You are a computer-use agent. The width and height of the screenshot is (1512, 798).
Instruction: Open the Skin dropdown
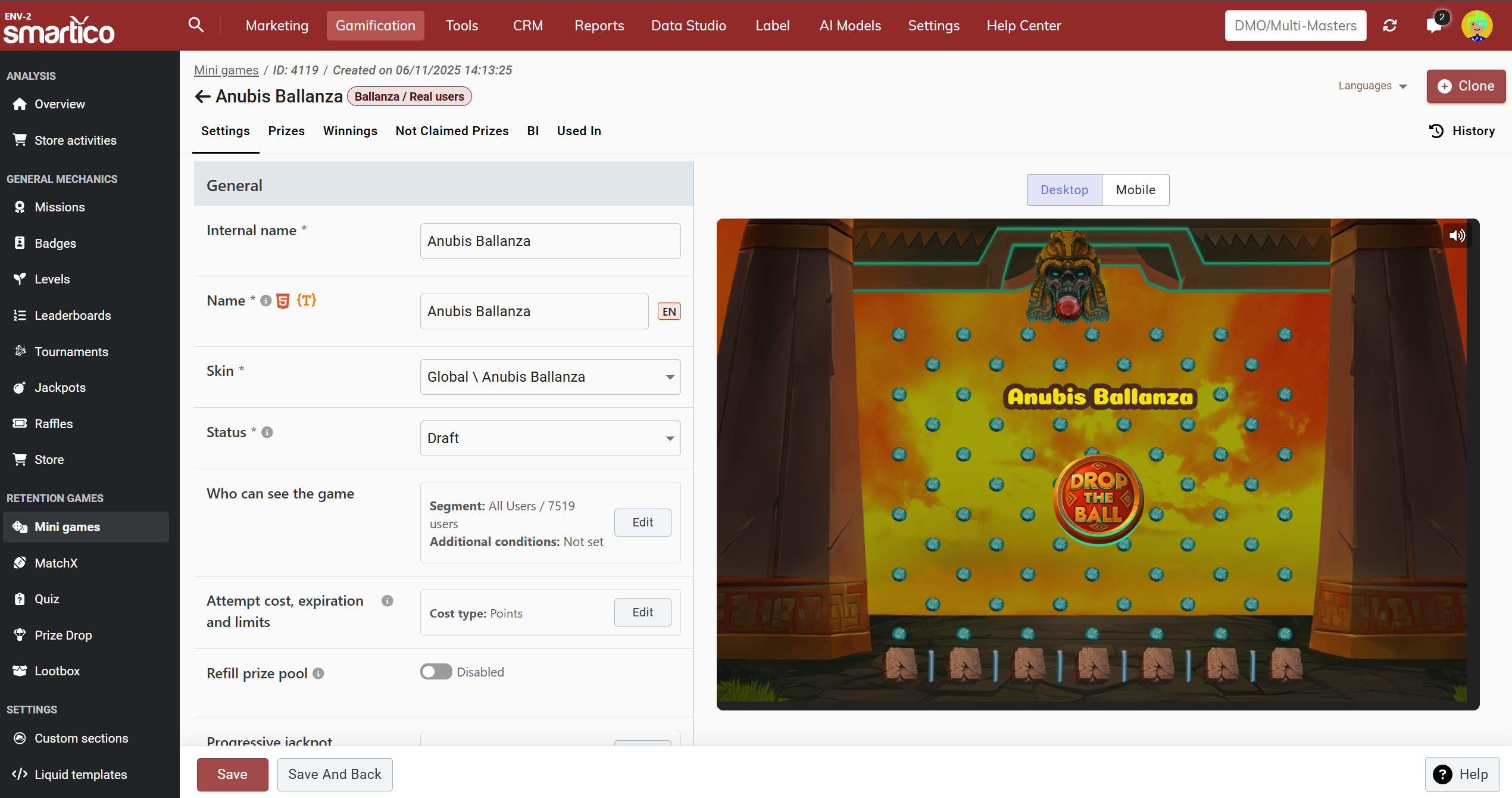point(550,377)
